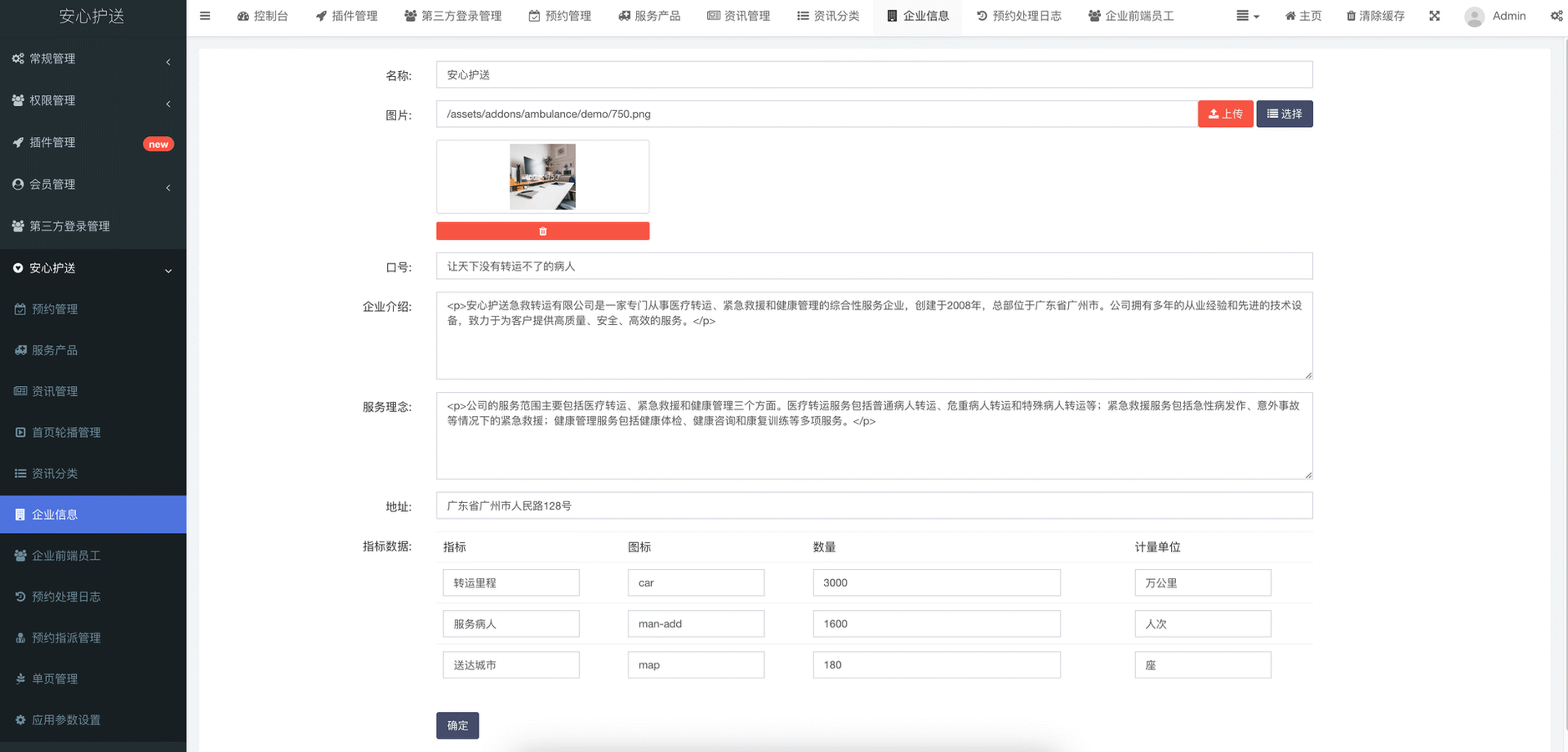Expand the 常规管理 sidebar menu
This screenshot has height=752, width=1568.
[x=92, y=58]
